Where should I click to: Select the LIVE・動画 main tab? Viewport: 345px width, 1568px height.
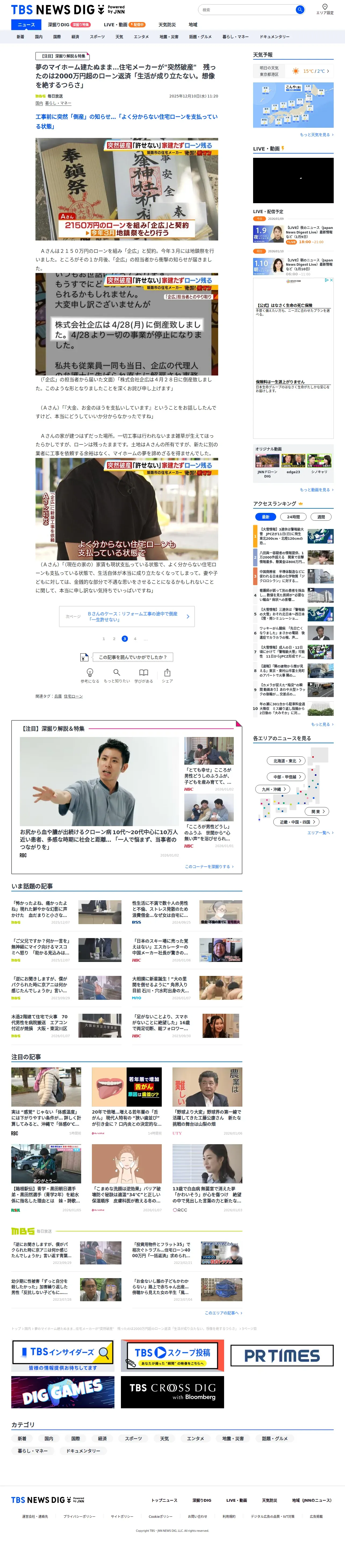124,24
